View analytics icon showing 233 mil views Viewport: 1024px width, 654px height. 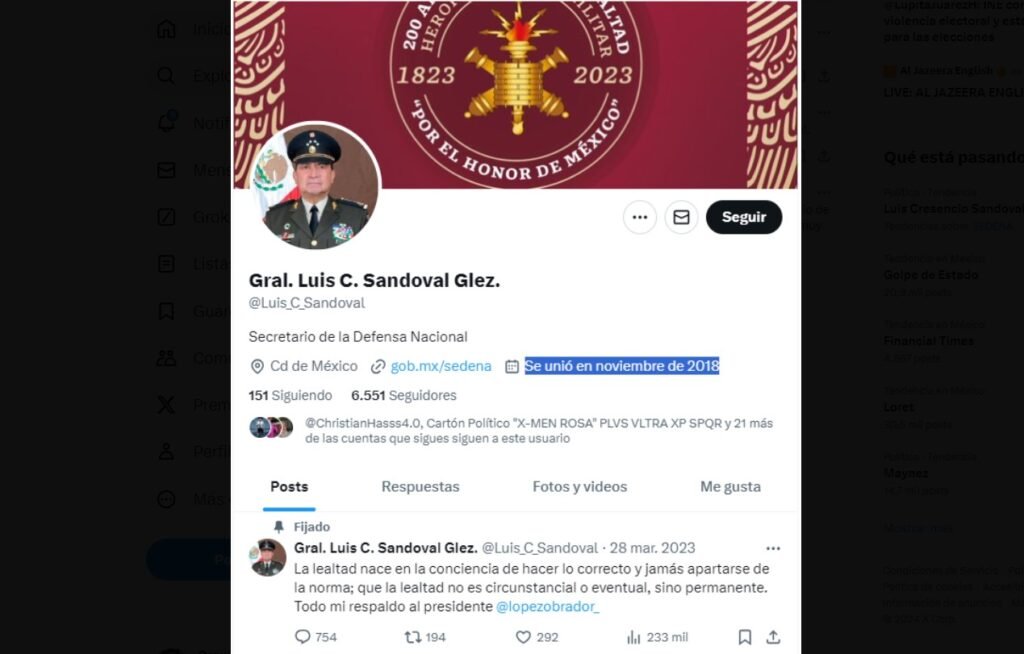click(x=657, y=637)
